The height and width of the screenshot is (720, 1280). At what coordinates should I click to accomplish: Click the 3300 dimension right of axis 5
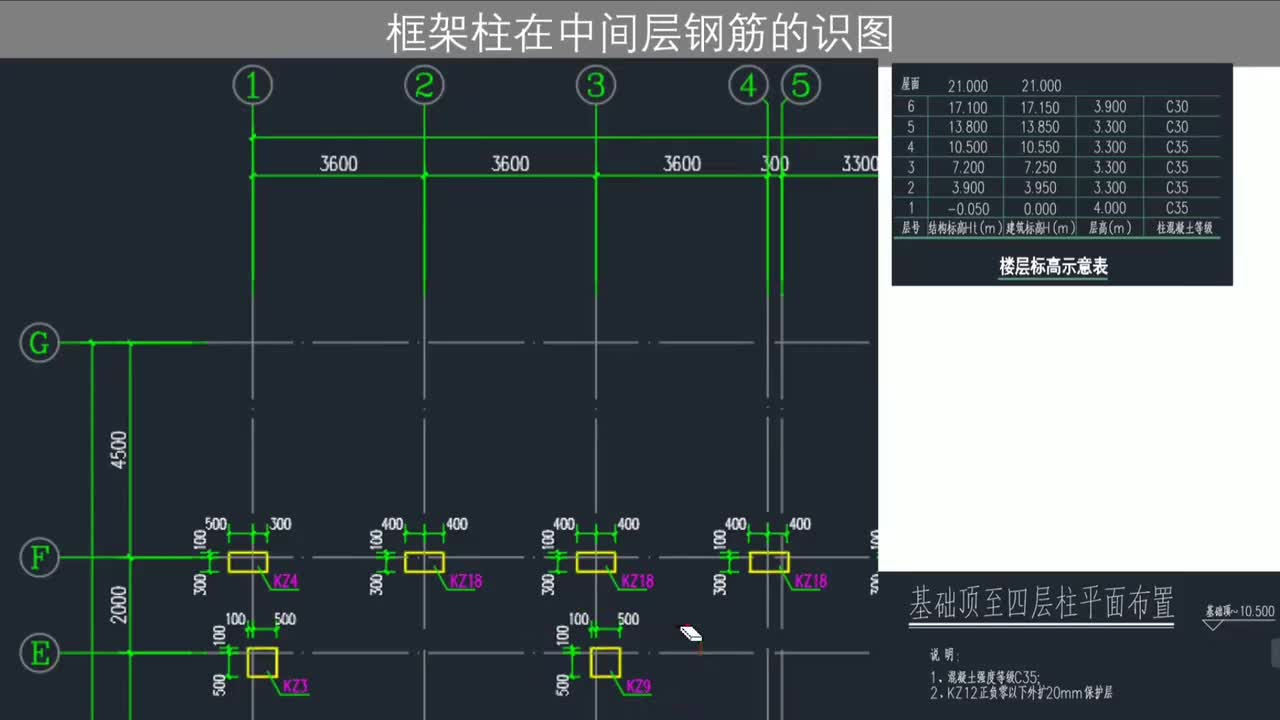[859, 163]
